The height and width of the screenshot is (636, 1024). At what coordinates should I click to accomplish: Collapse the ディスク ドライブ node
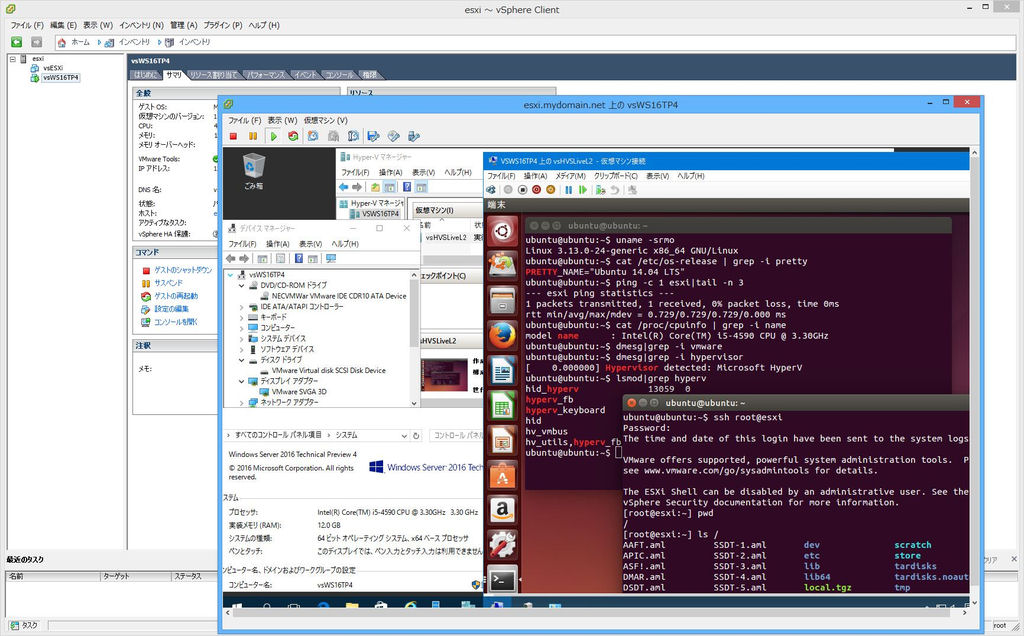242,360
